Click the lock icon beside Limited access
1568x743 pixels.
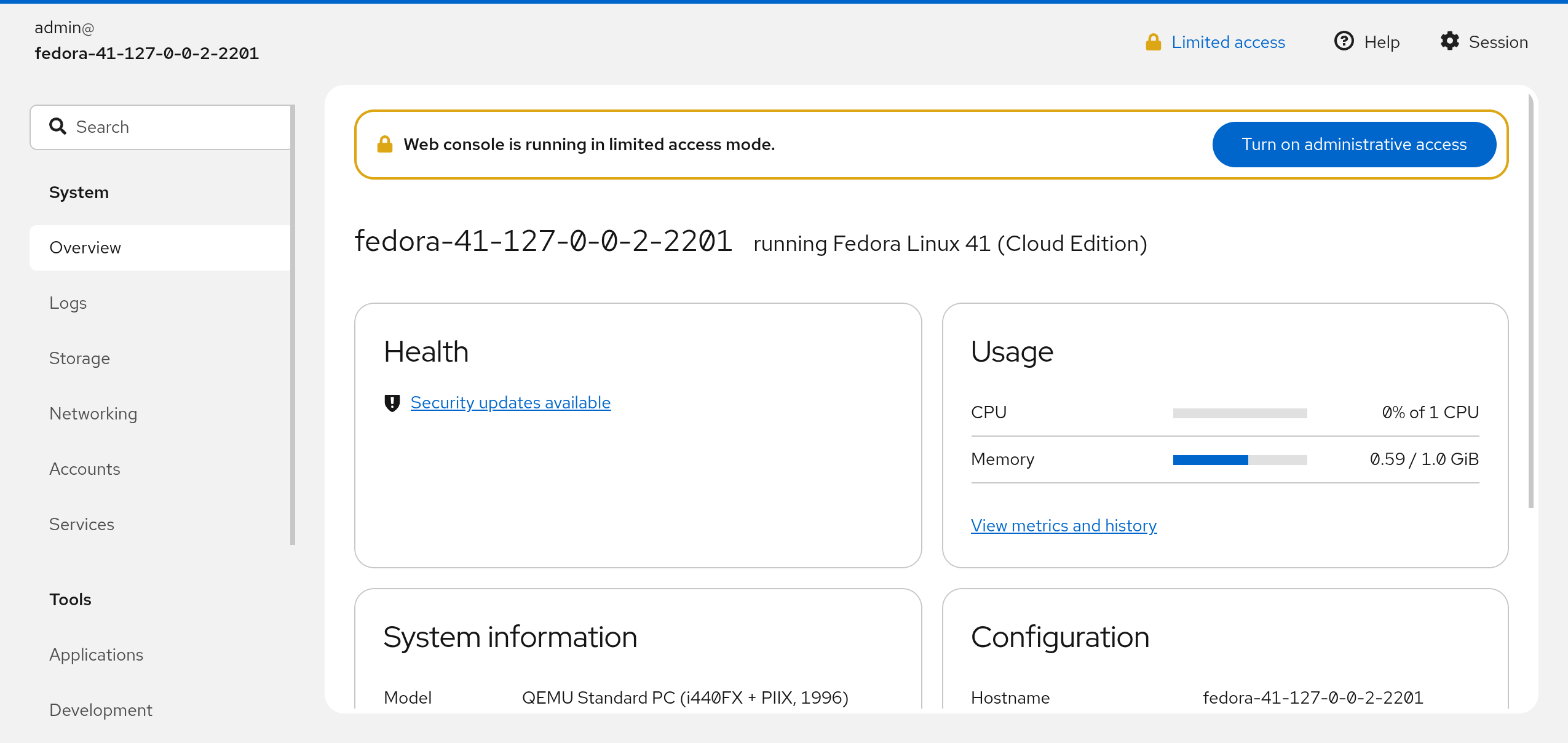(1153, 42)
